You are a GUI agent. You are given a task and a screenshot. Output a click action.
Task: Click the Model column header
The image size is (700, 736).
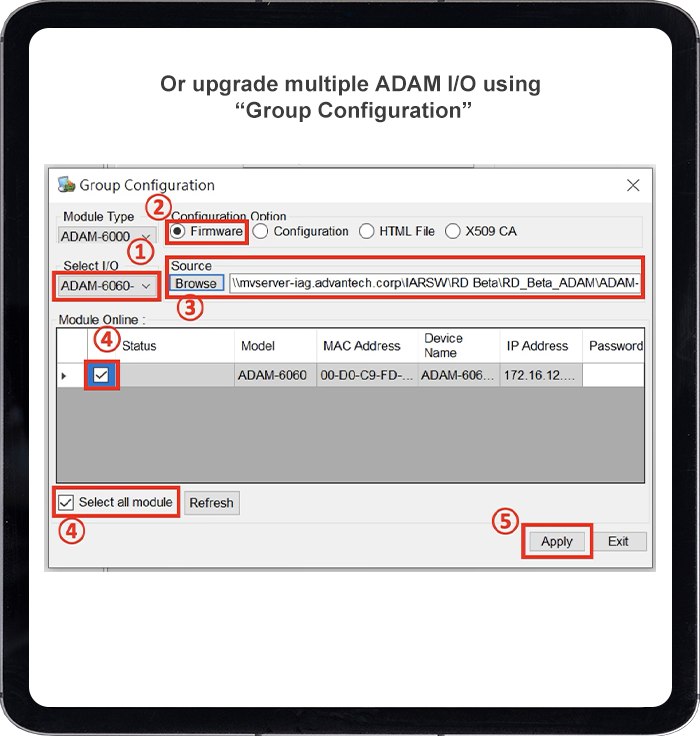coord(276,346)
